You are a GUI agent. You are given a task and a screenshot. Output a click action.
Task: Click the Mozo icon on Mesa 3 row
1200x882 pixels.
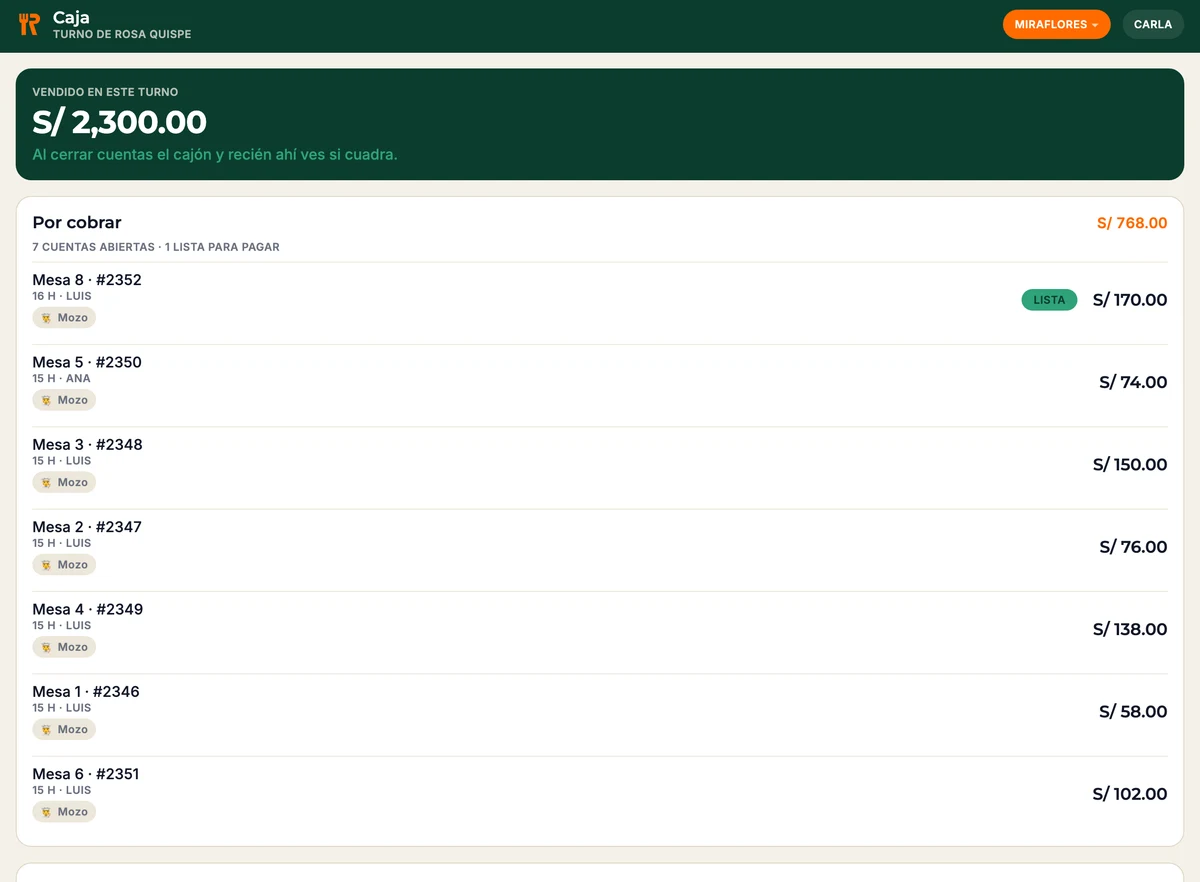(x=46, y=482)
